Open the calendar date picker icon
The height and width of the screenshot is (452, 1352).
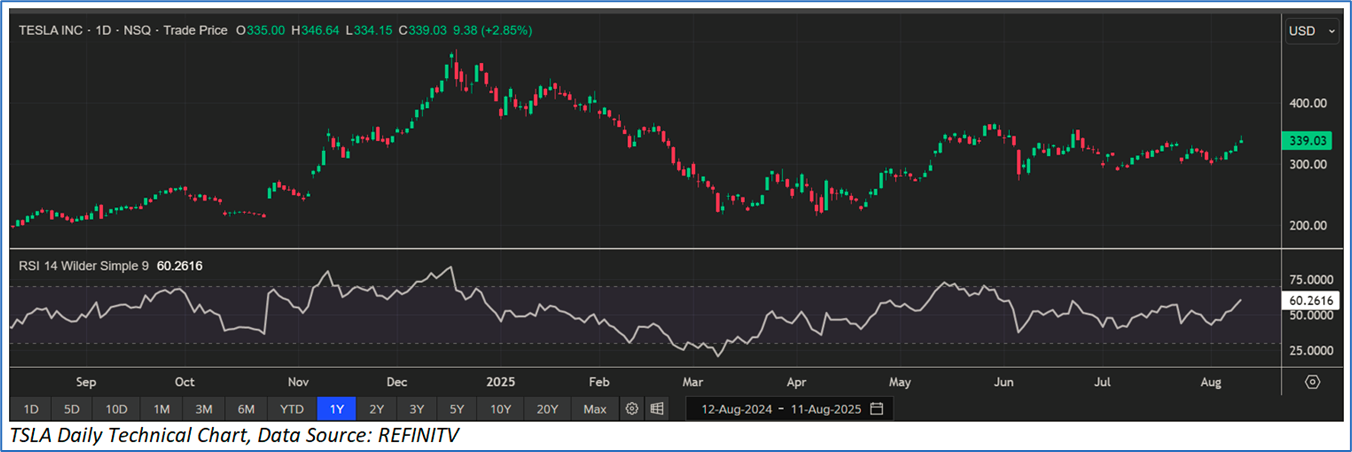[877, 409]
